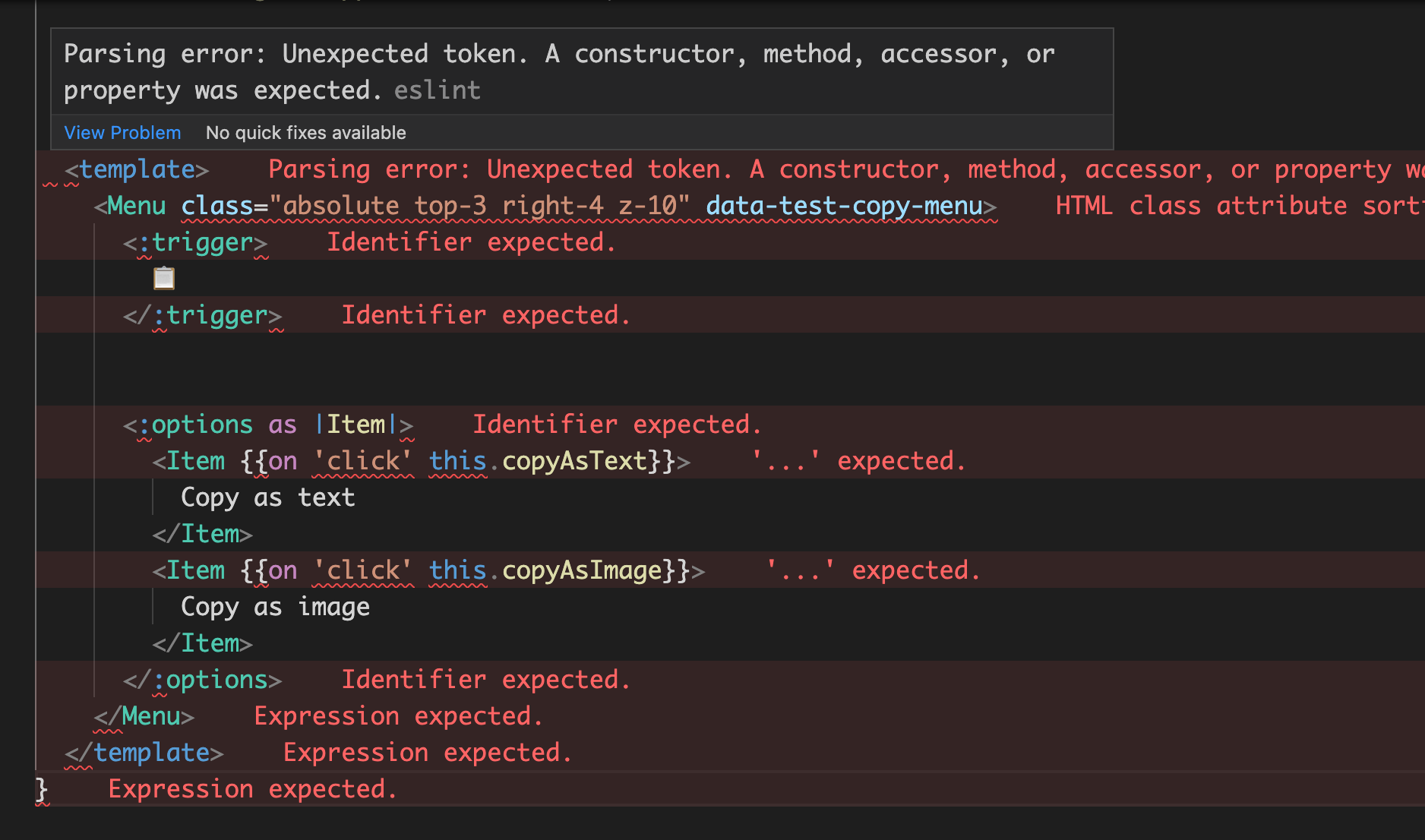Select the clipboard icon inside the trigger block
1425x840 pixels.
click(165, 278)
